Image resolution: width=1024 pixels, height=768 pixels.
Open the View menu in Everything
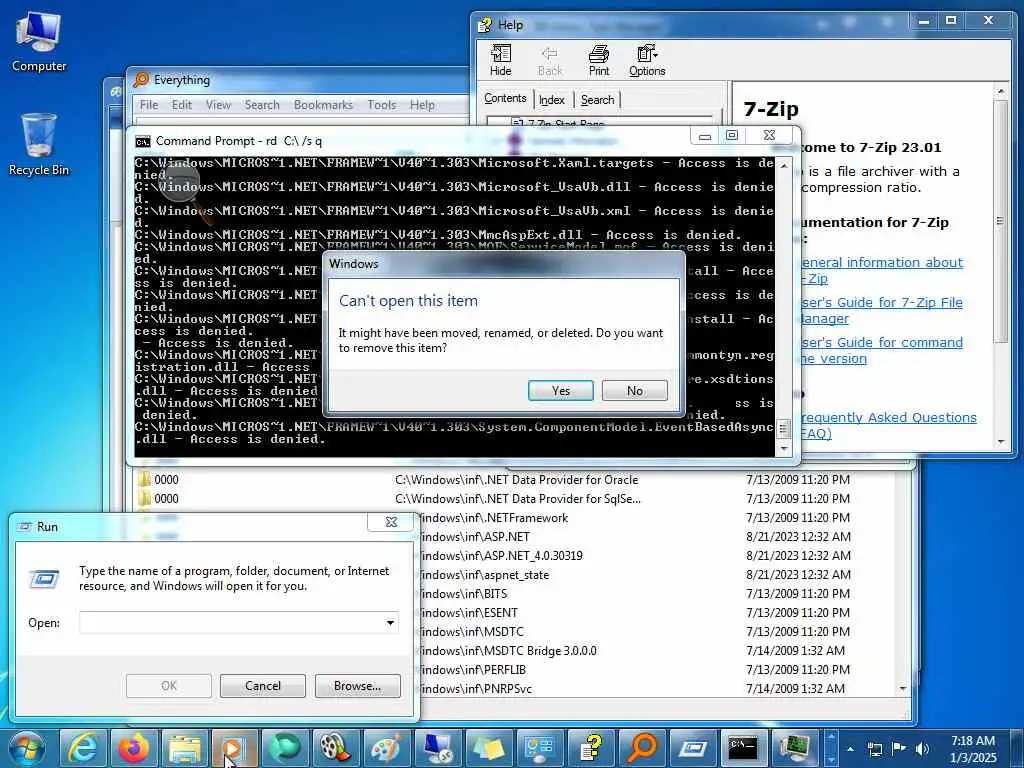(x=218, y=104)
